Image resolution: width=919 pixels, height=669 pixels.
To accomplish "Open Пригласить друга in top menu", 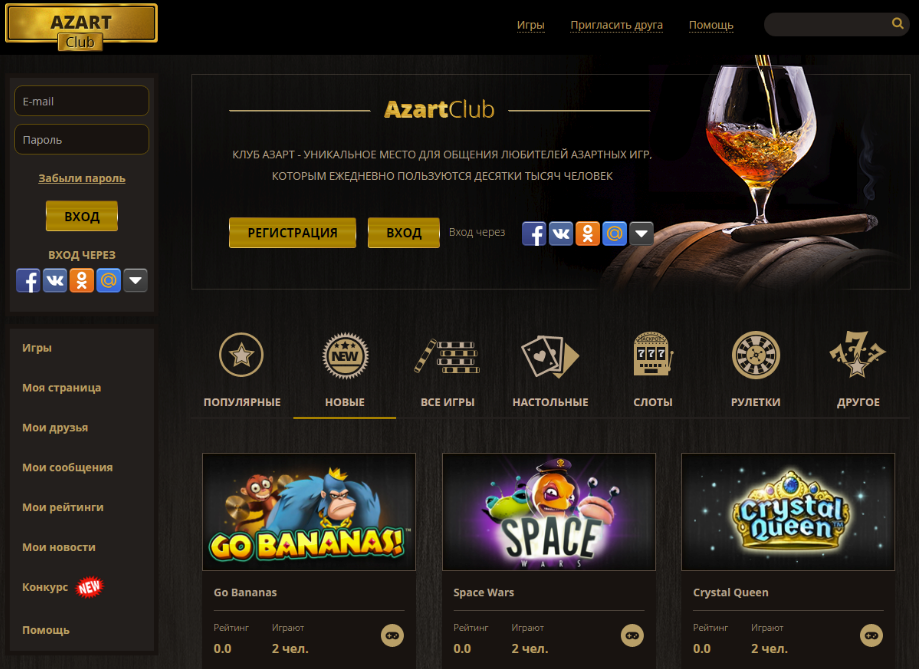I will tap(617, 25).
